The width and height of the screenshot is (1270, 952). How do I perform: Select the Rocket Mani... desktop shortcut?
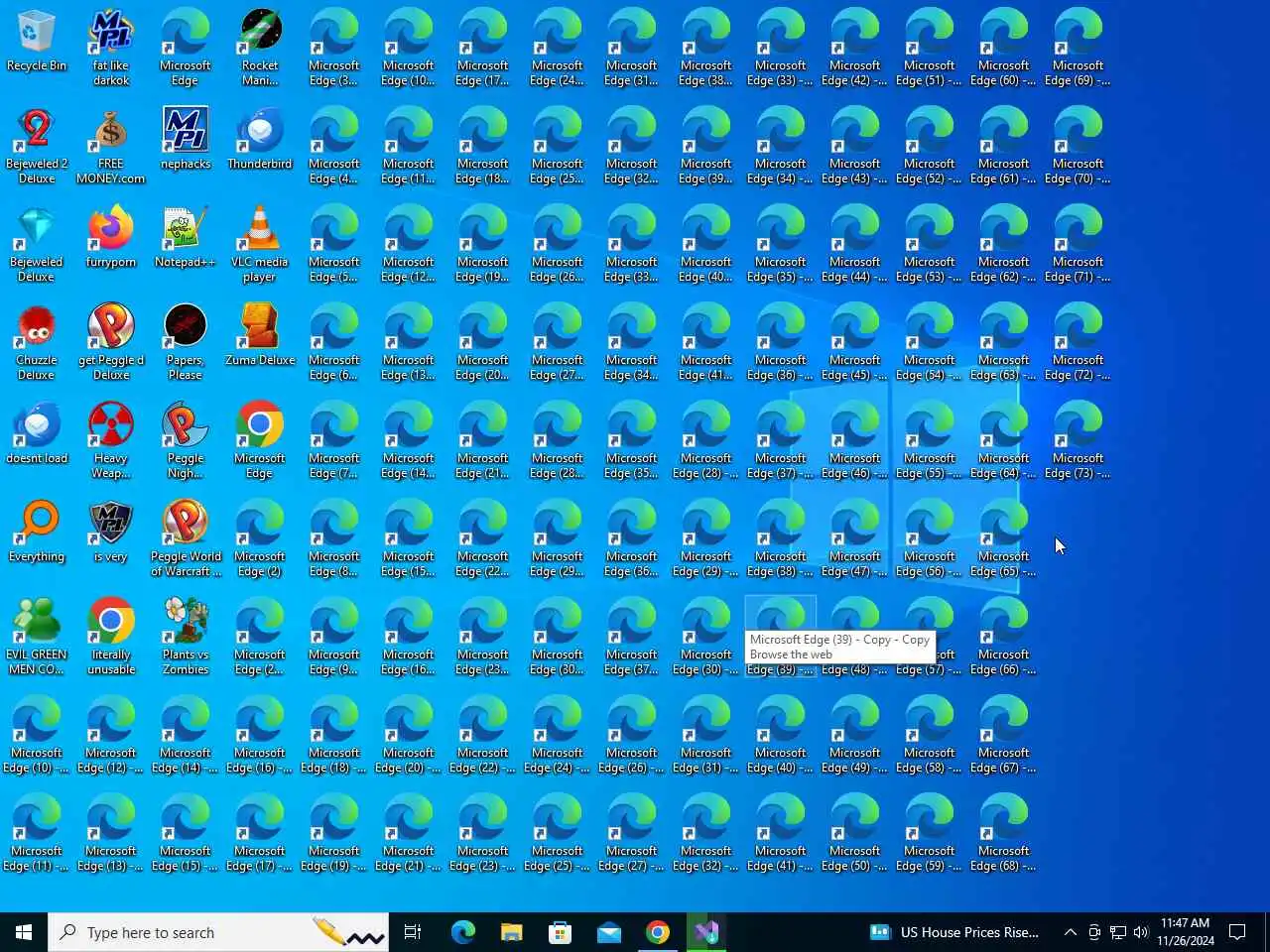[260, 48]
